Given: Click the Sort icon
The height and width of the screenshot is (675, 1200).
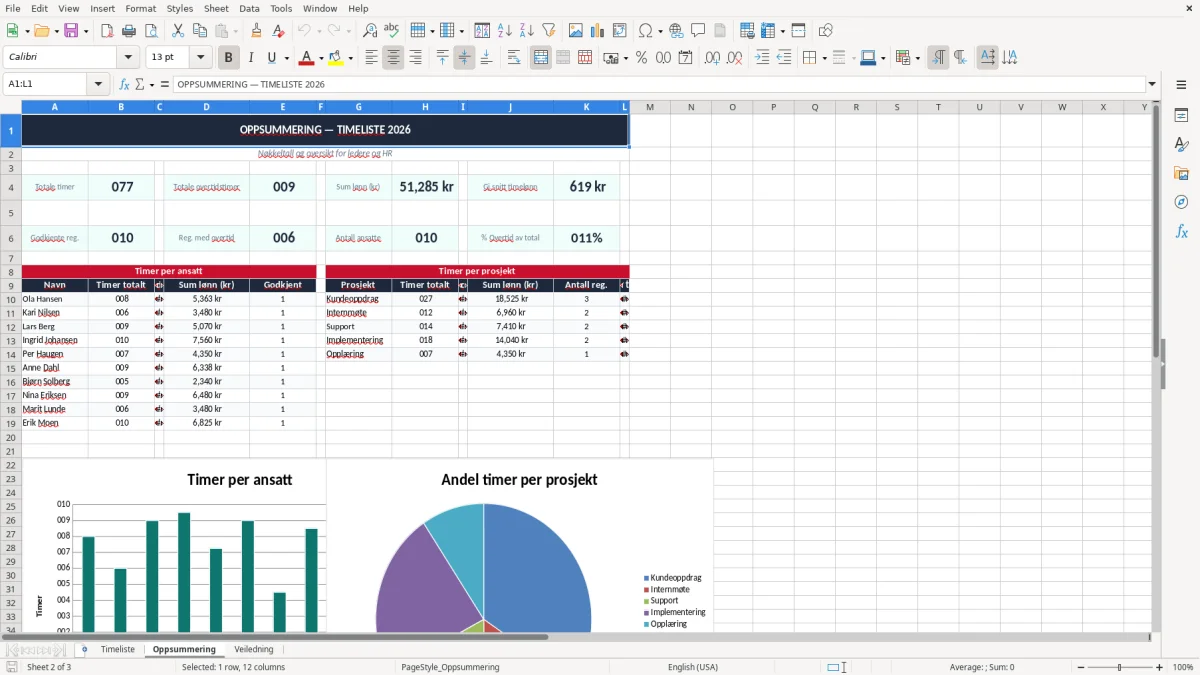Looking at the screenshot, I should [482, 31].
